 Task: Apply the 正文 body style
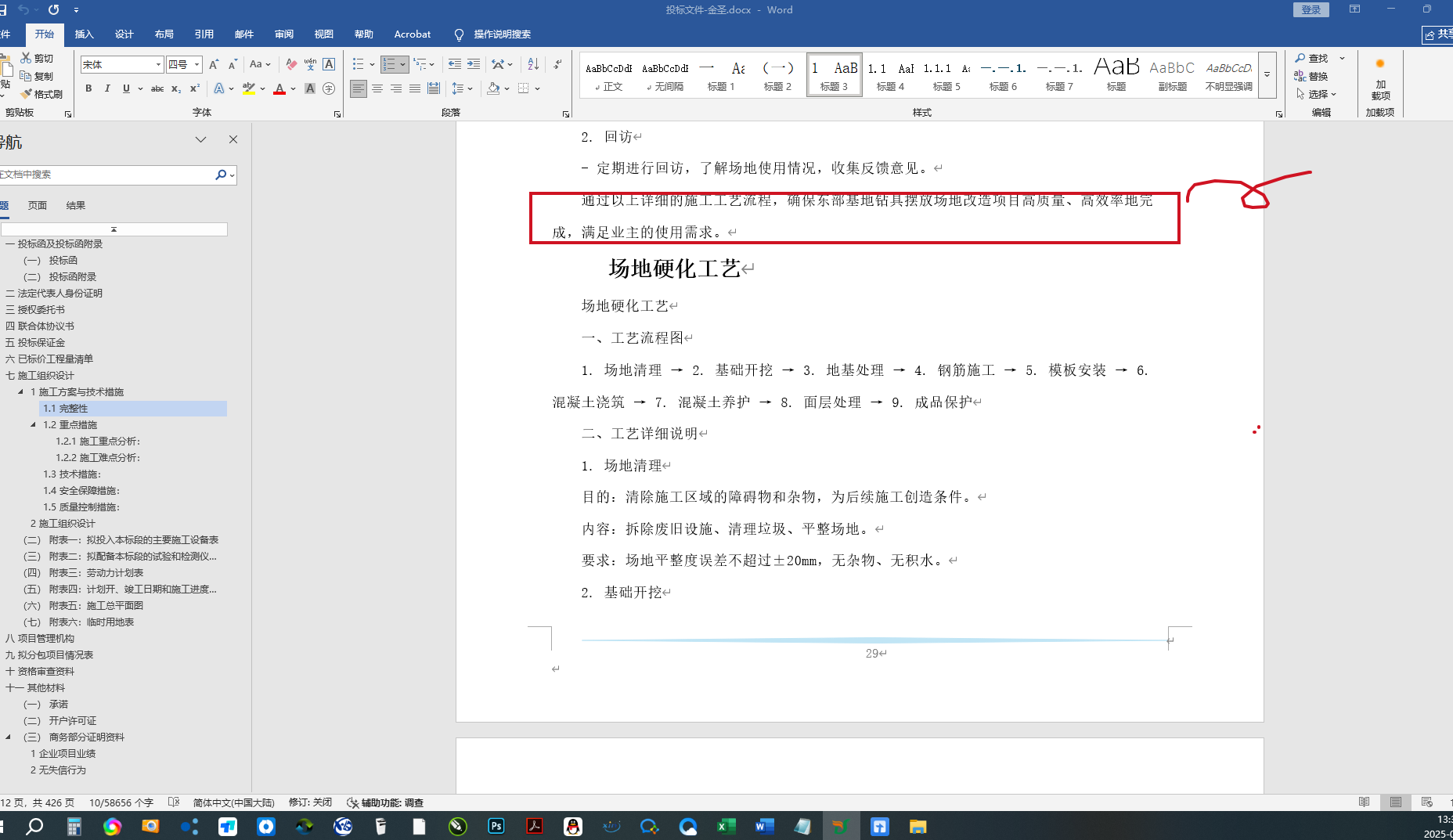[x=608, y=75]
